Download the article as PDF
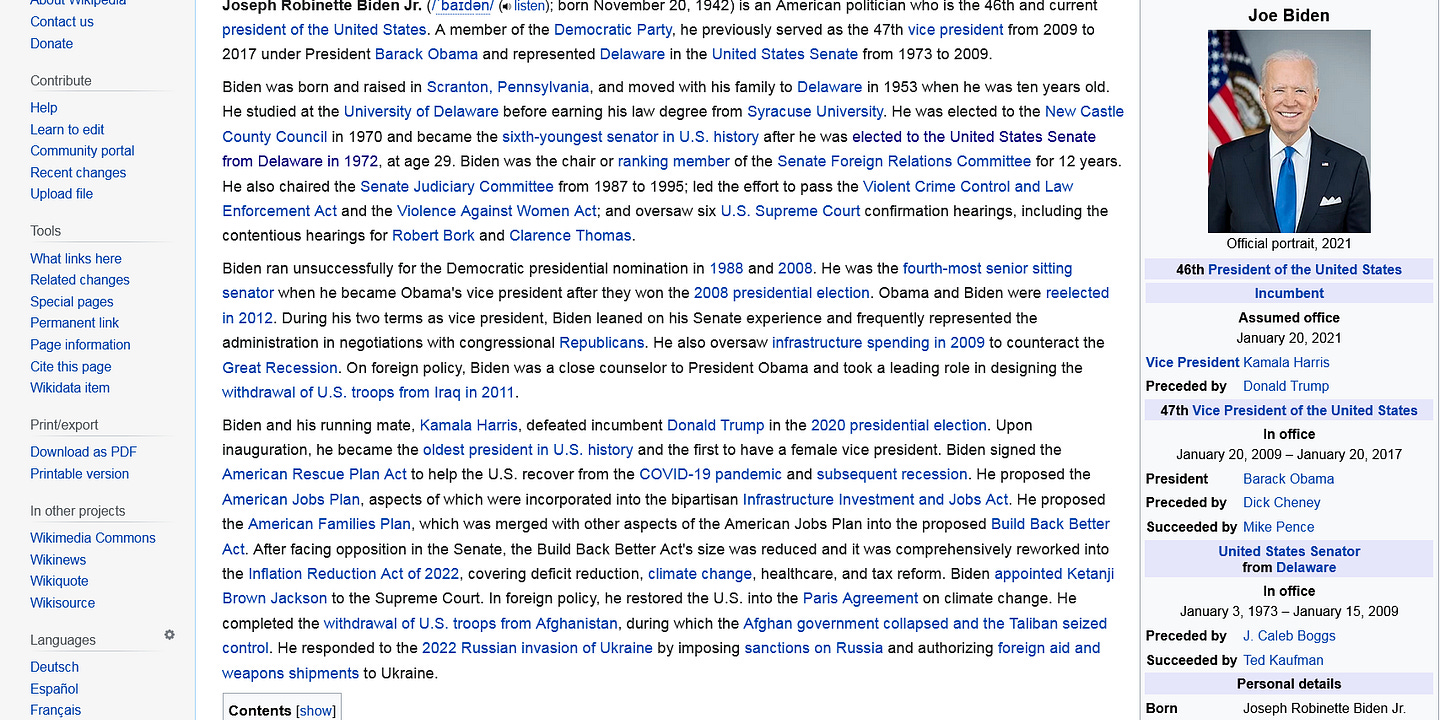Viewport: 1456px width, 720px height. (x=83, y=452)
